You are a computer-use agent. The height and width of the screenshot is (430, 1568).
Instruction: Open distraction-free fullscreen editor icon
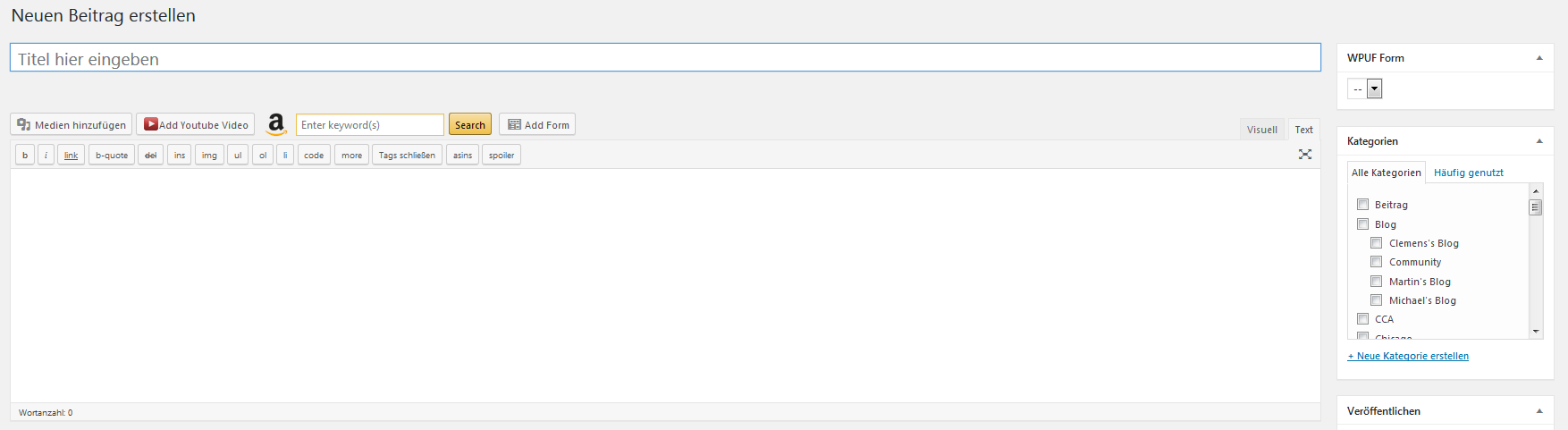pyautogui.click(x=1305, y=155)
